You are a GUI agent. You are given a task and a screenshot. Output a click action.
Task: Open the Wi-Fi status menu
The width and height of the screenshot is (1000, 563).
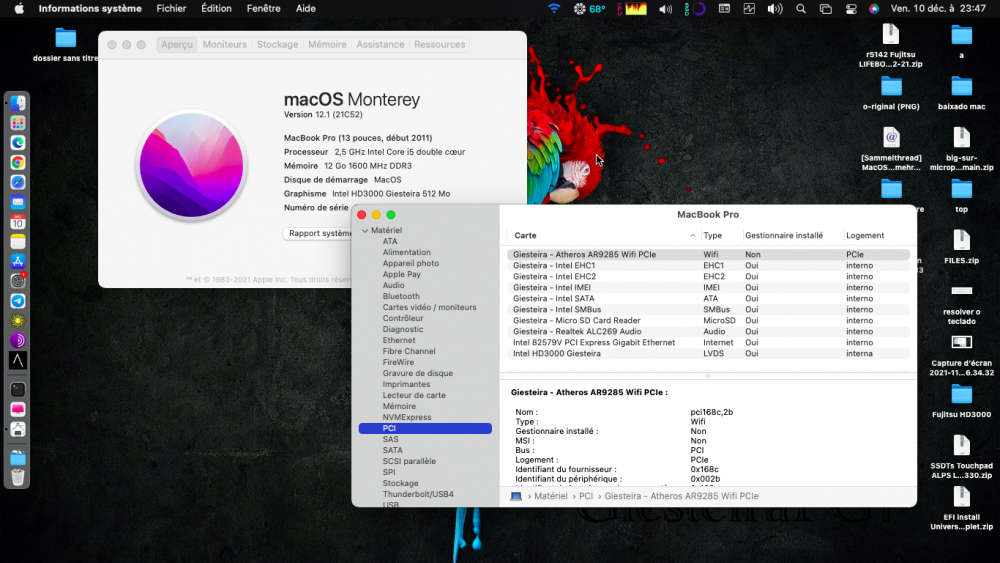554,8
